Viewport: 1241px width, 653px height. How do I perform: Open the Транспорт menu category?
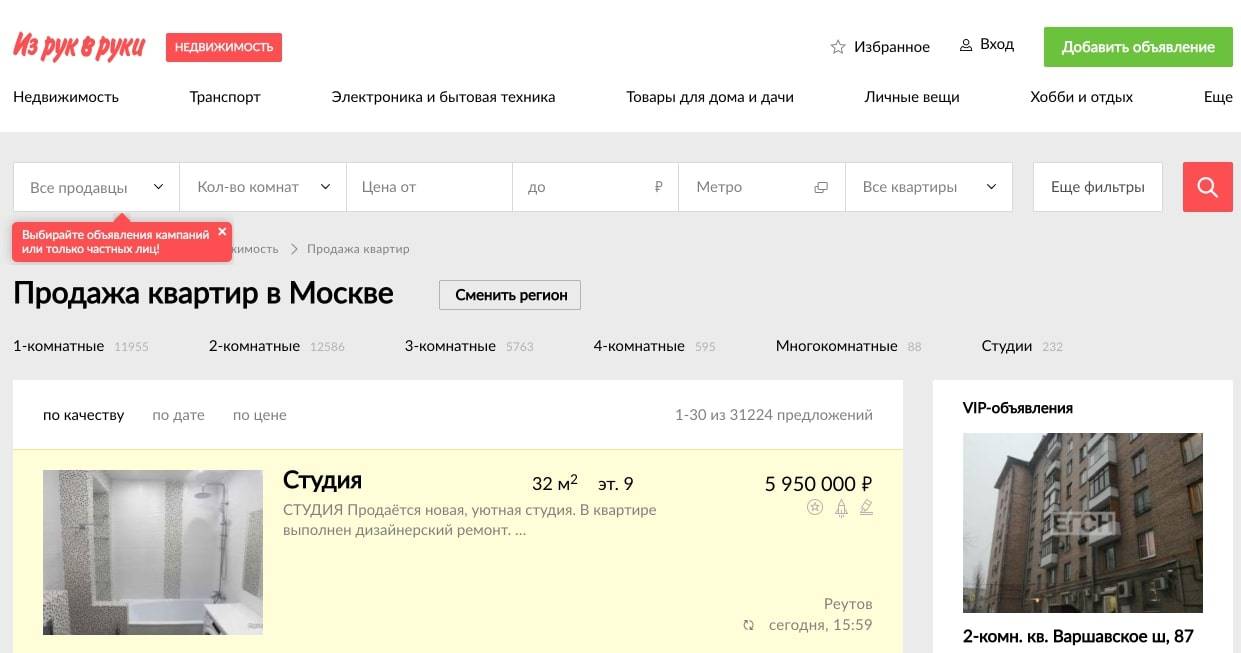click(225, 97)
